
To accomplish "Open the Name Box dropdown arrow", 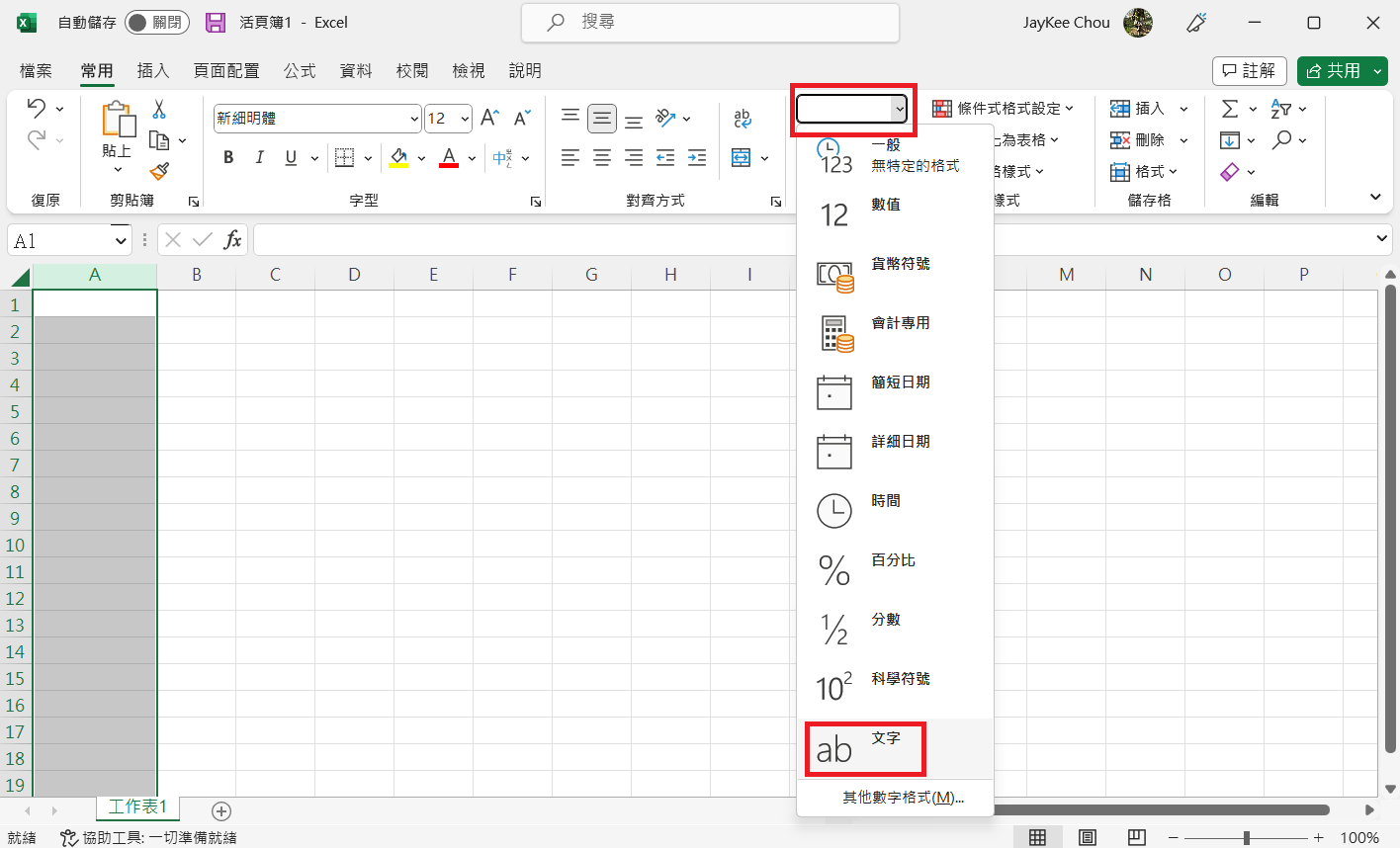I will [121, 240].
